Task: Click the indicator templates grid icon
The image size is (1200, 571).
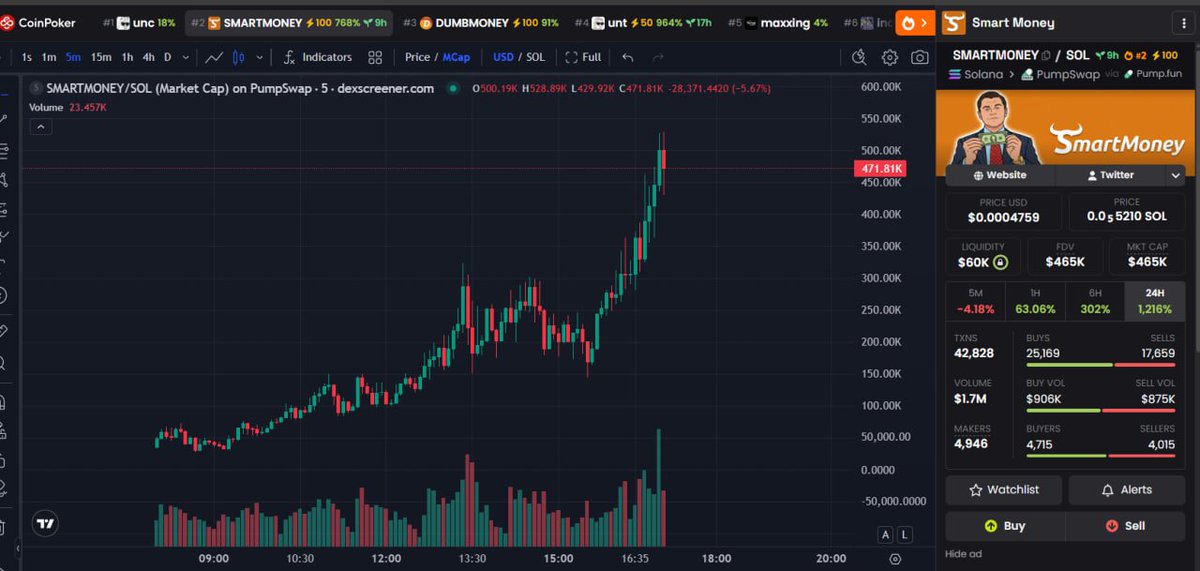Action: [375, 57]
